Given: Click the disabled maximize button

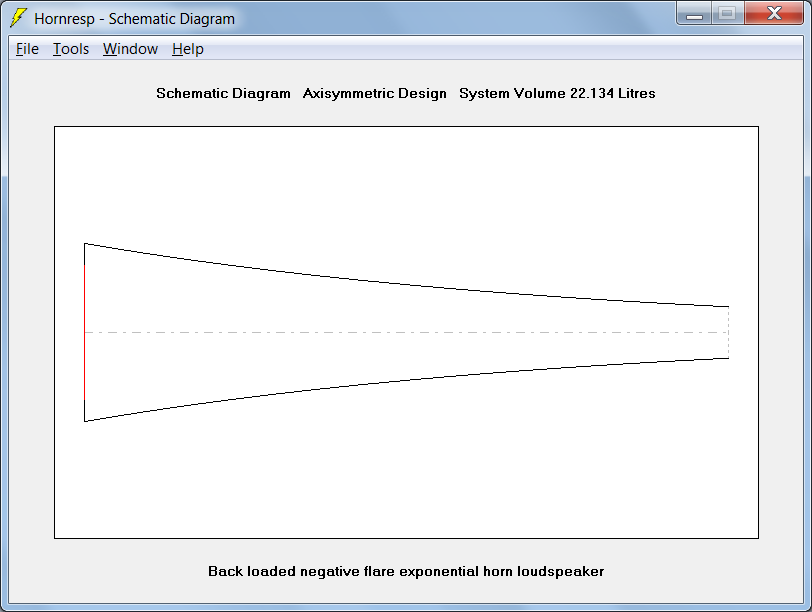Looking at the screenshot, I should [x=728, y=13].
